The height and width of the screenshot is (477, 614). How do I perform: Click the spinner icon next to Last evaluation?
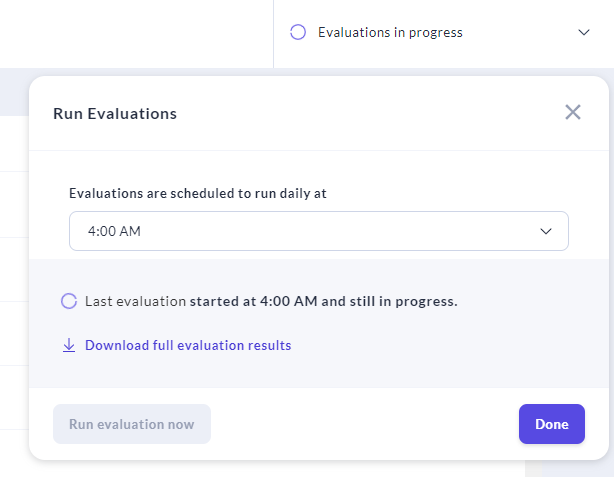pyautogui.click(x=69, y=301)
